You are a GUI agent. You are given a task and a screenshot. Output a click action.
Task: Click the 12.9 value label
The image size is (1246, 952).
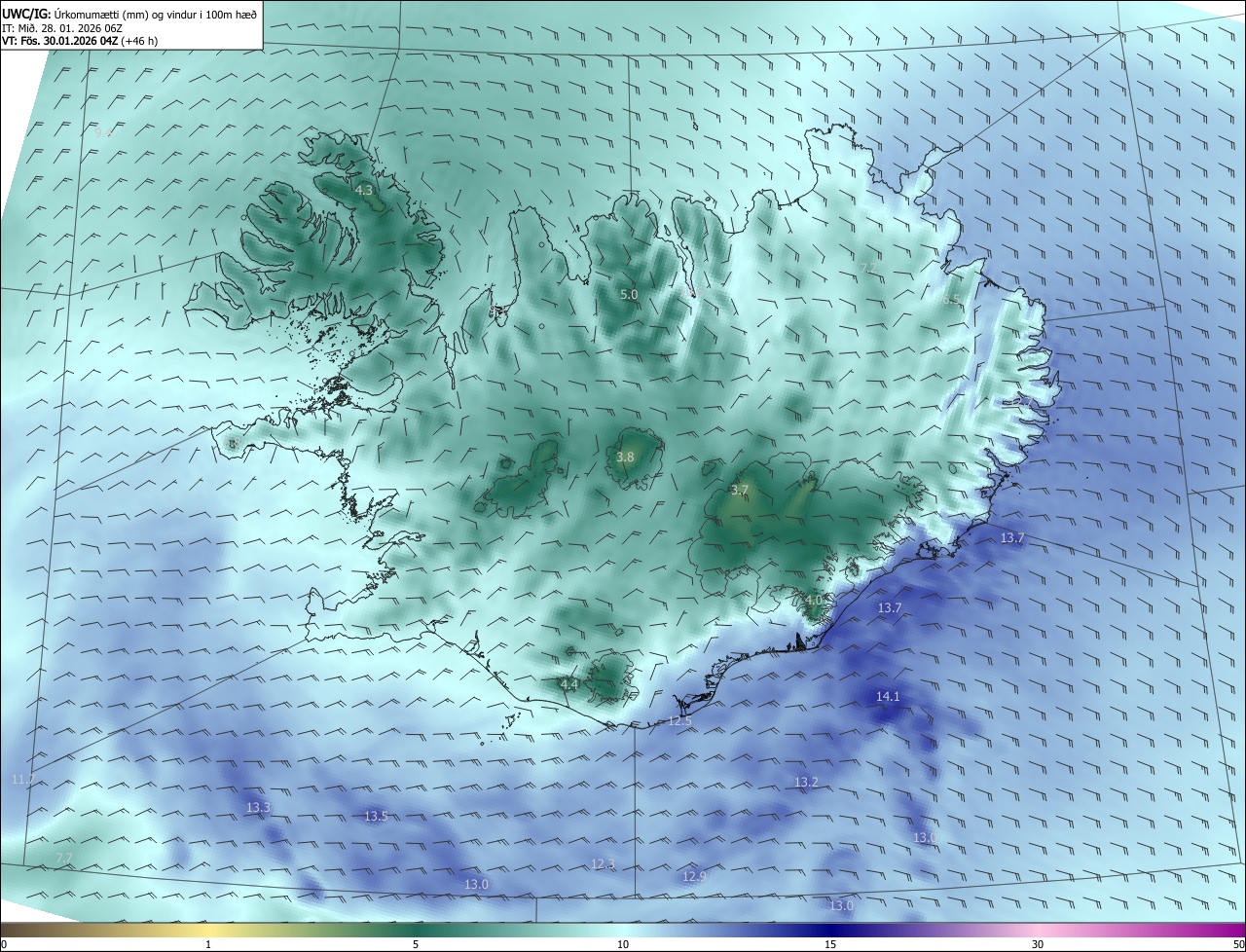pyautogui.click(x=694, y=876)
